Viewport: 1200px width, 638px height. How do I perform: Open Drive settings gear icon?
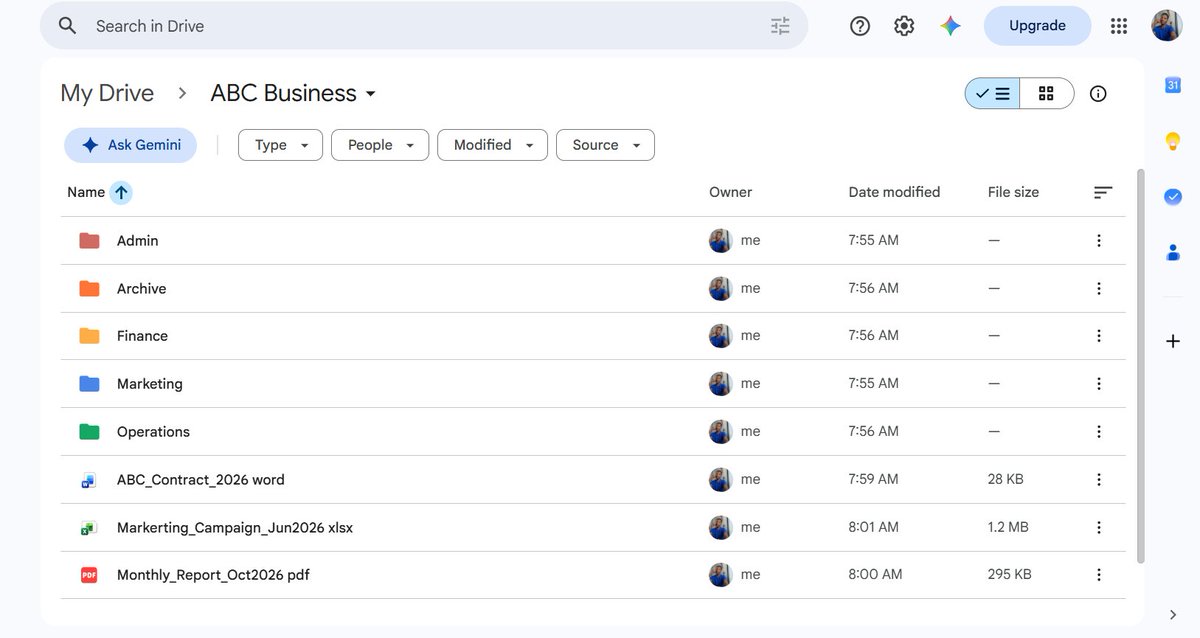[904, 26]
